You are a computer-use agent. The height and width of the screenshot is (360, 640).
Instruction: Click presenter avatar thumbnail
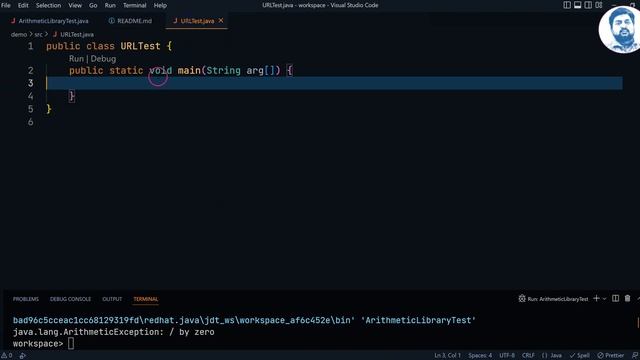619,29
